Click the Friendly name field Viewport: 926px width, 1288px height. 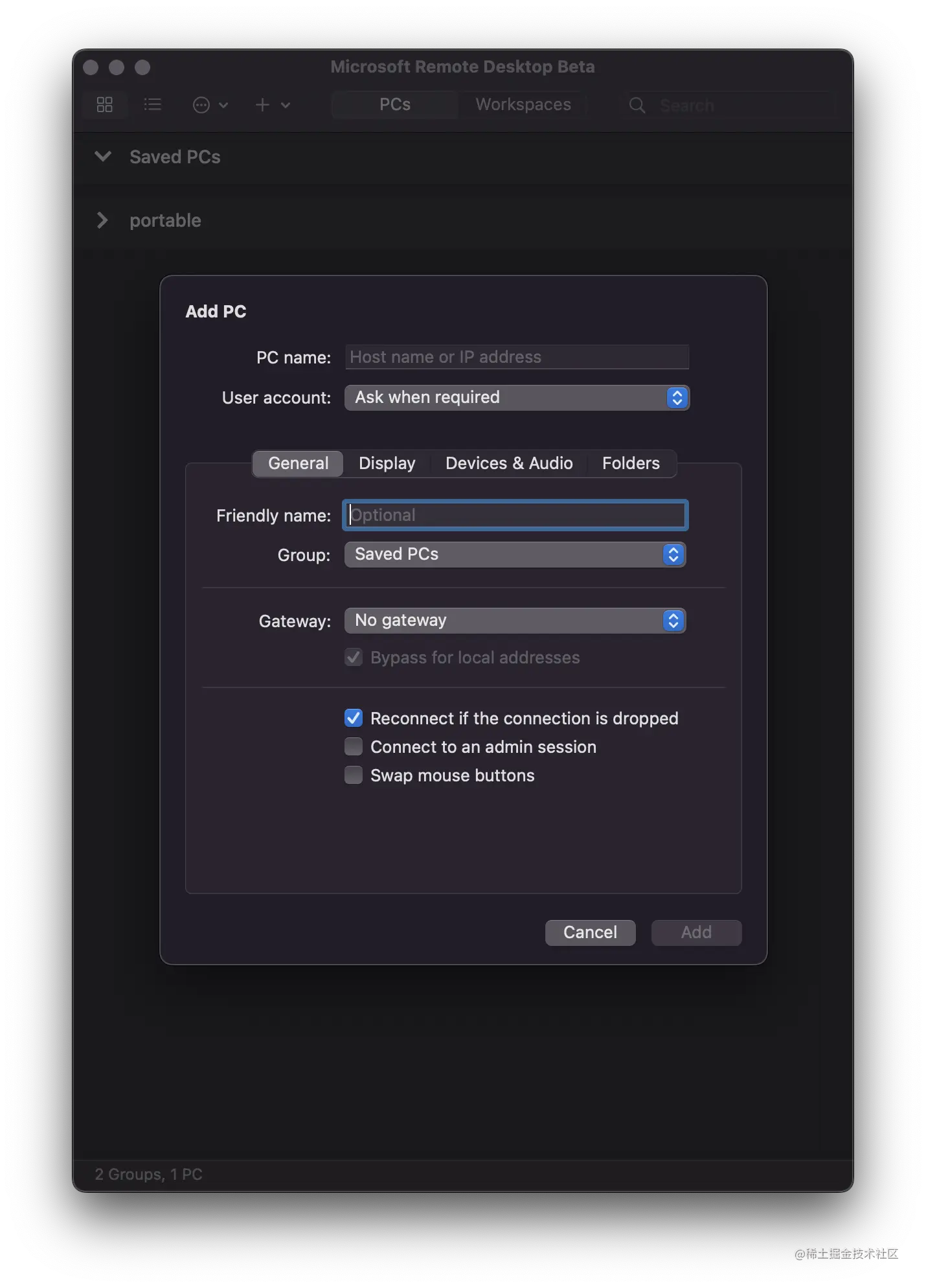click(x=515, y=516)
